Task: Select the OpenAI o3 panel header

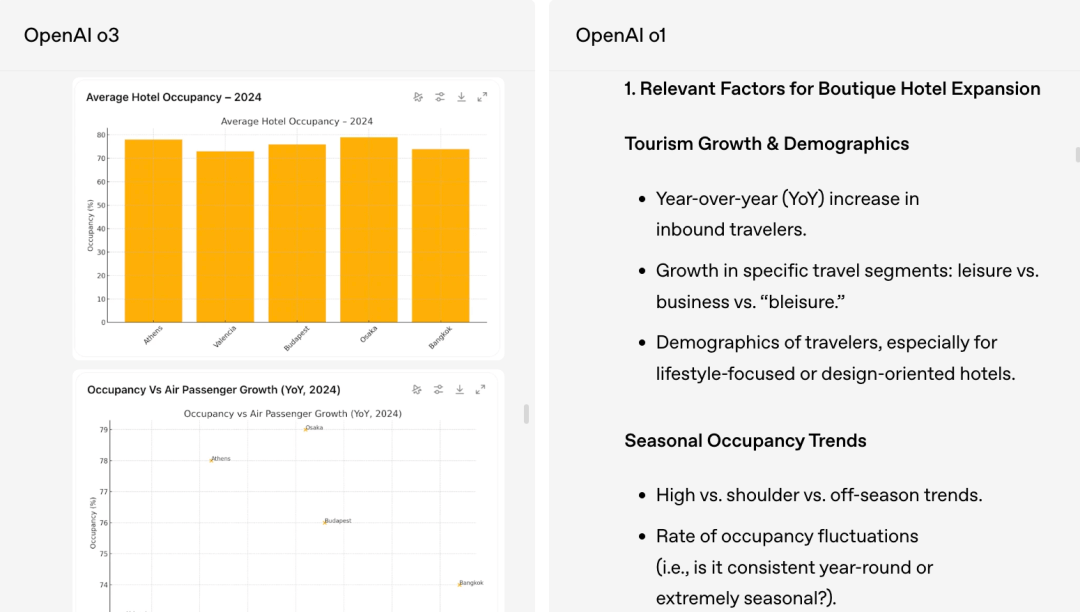Action: coord(72,35)
